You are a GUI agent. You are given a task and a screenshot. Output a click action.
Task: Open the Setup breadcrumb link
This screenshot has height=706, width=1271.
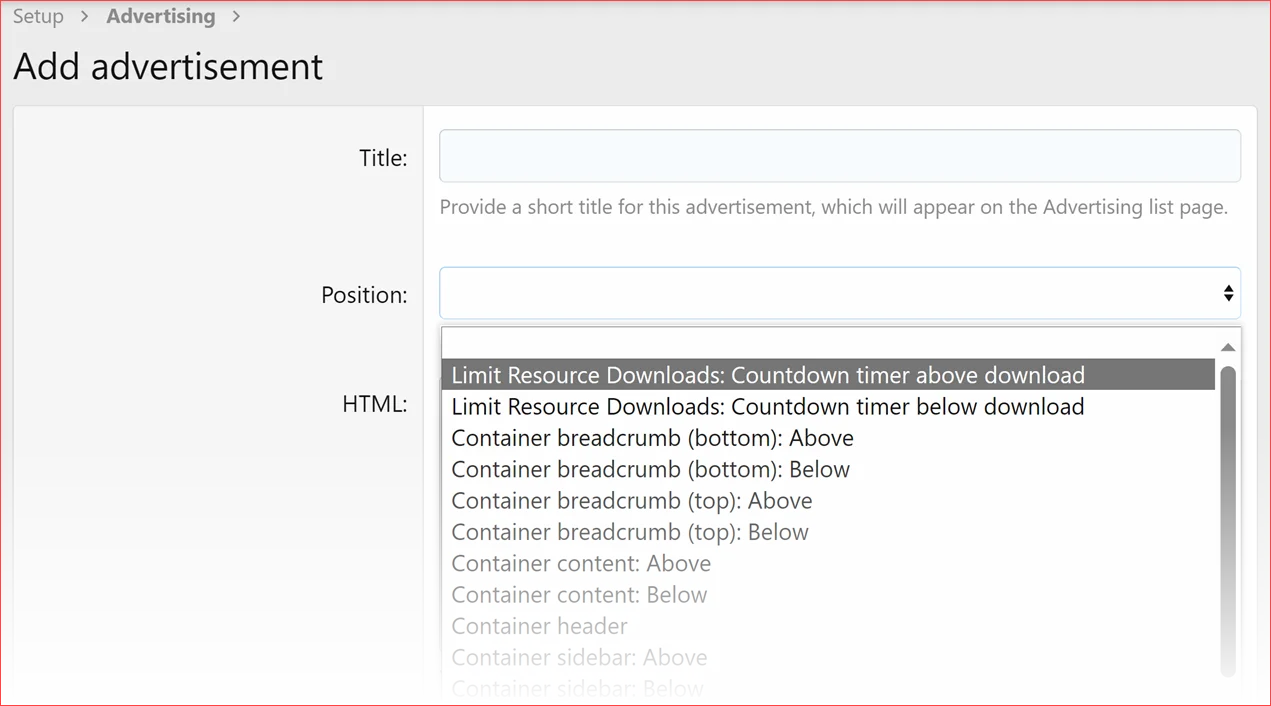coord(38,16)
